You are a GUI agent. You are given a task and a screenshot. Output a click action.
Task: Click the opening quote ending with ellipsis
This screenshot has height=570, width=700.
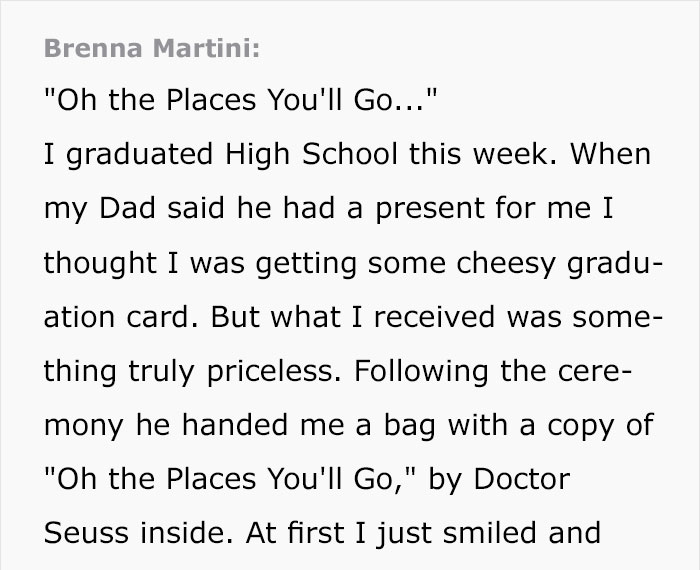click(240, 102)
